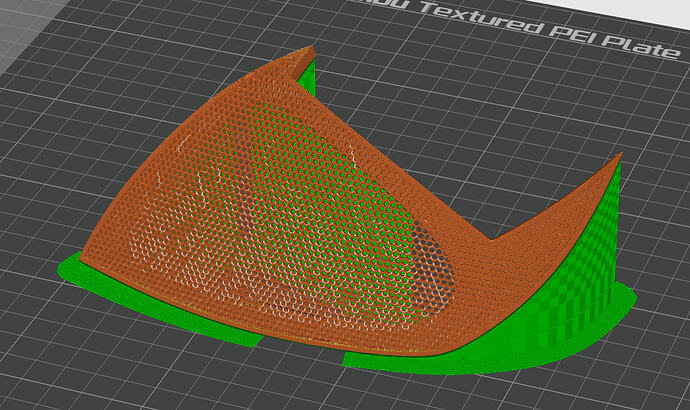Click the tall green support column under right tip
The image size is (690, 410).
click(616, 229)
